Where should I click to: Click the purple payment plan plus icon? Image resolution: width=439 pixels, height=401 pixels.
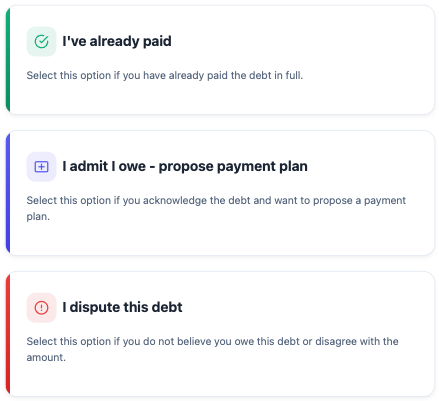click(x=41, y=167)
